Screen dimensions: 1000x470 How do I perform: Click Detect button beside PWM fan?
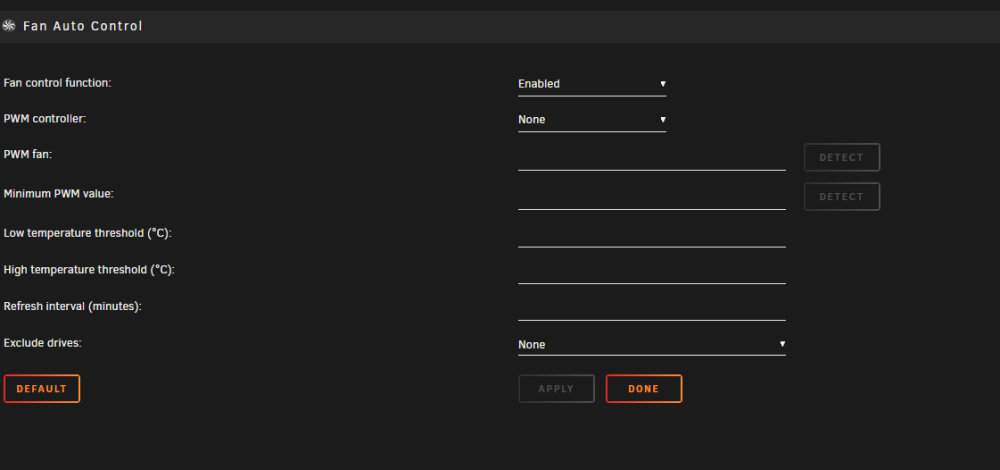842,158
